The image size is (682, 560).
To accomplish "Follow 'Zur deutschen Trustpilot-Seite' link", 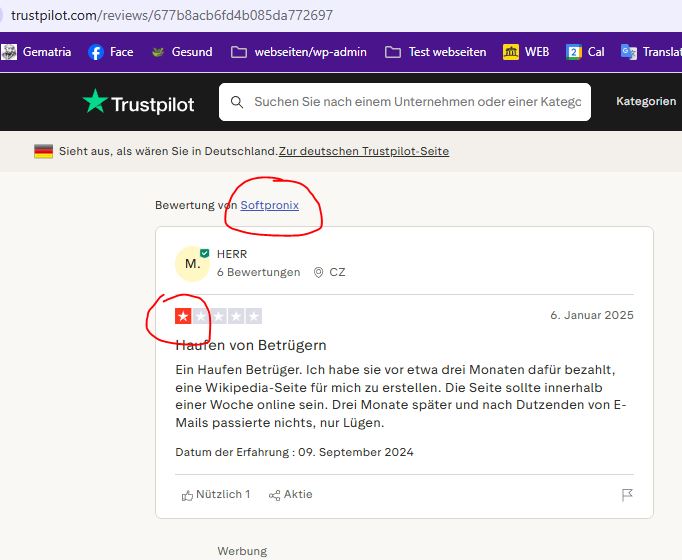I will (364, 151).
